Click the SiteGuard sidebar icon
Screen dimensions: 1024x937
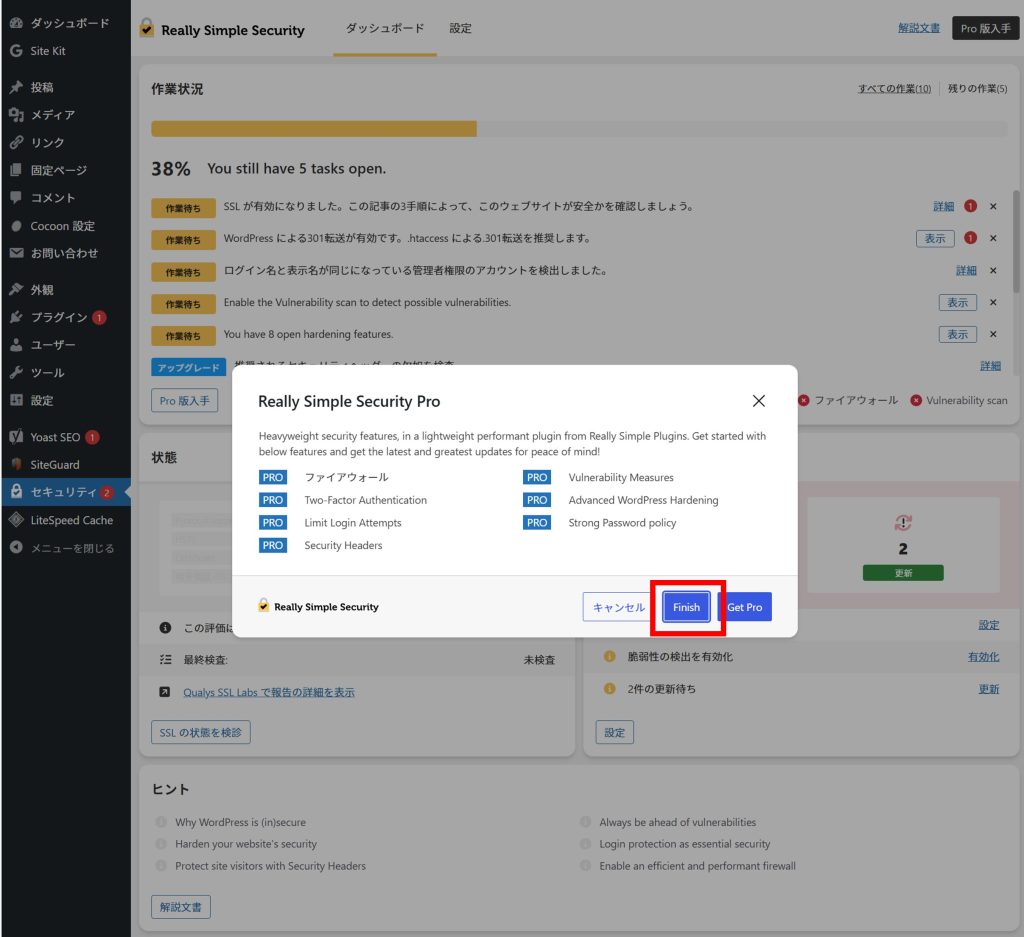click(16, 465)
